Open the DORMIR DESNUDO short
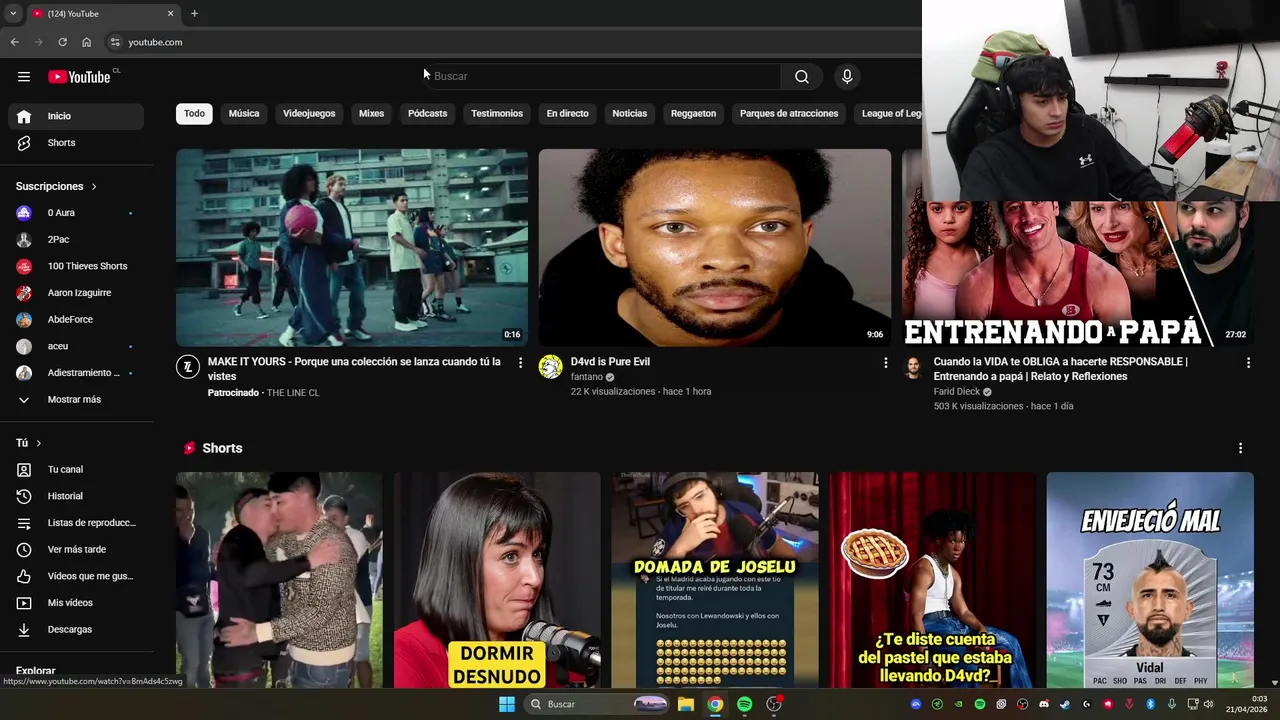The height and width of the screenshot is (720, 1280). 497,580
